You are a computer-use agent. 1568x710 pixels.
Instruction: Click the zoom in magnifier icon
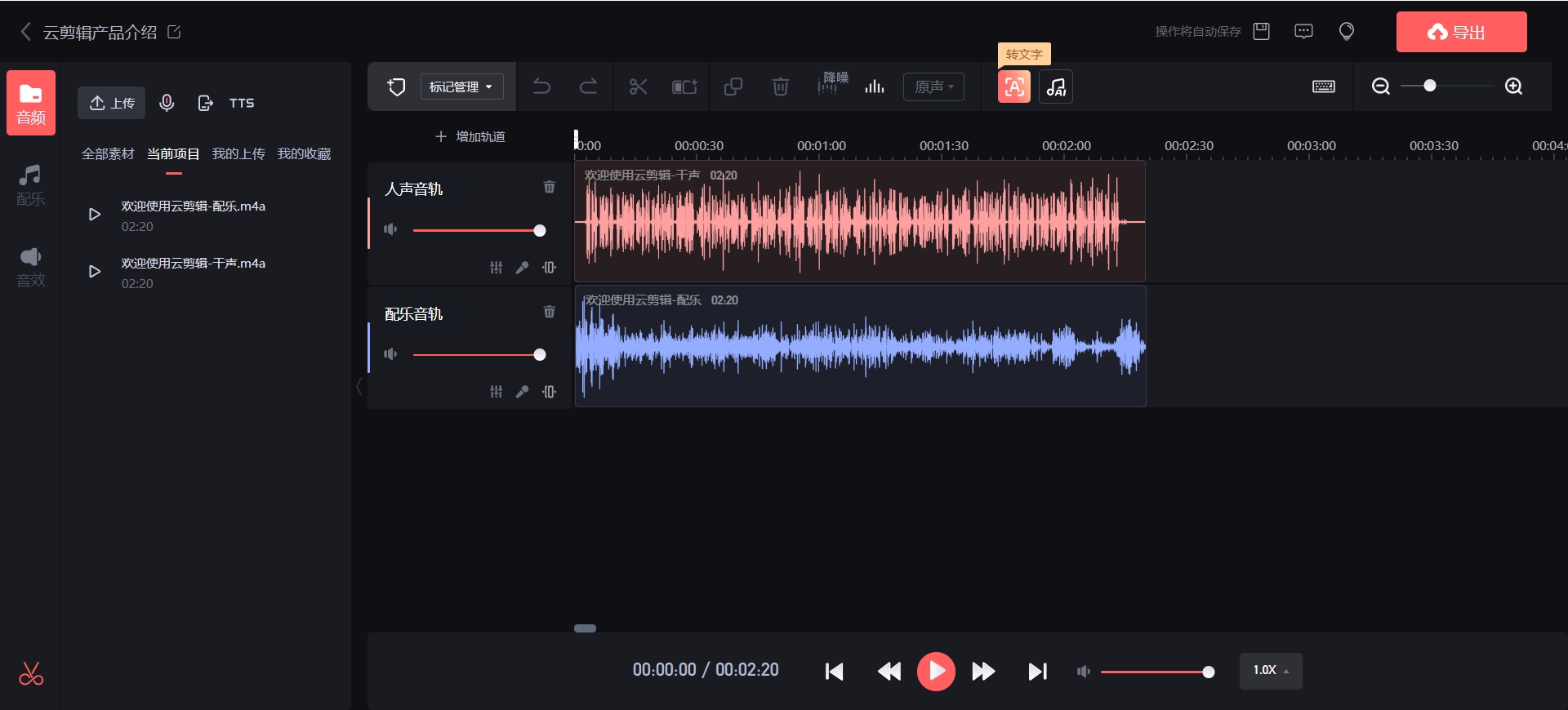point(1513,87)
